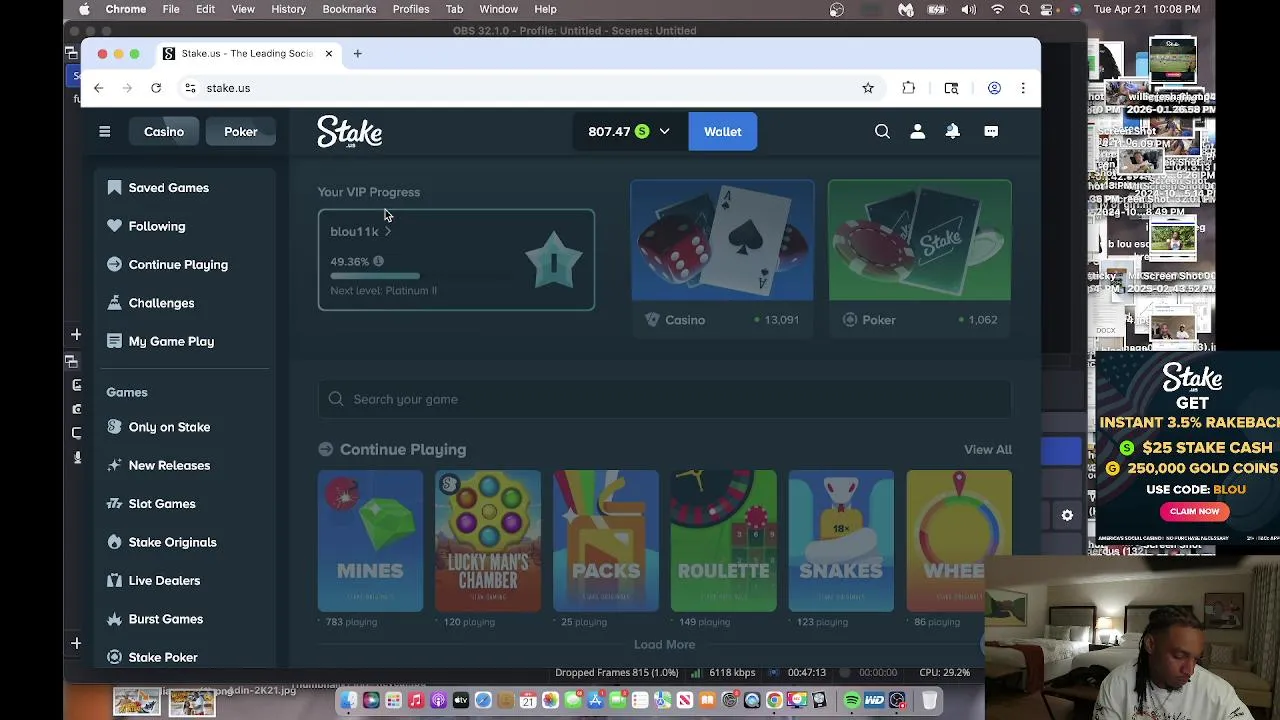Open the menu bar date and time
This screenshot has width=1280, height=720.
(1147, 9)
